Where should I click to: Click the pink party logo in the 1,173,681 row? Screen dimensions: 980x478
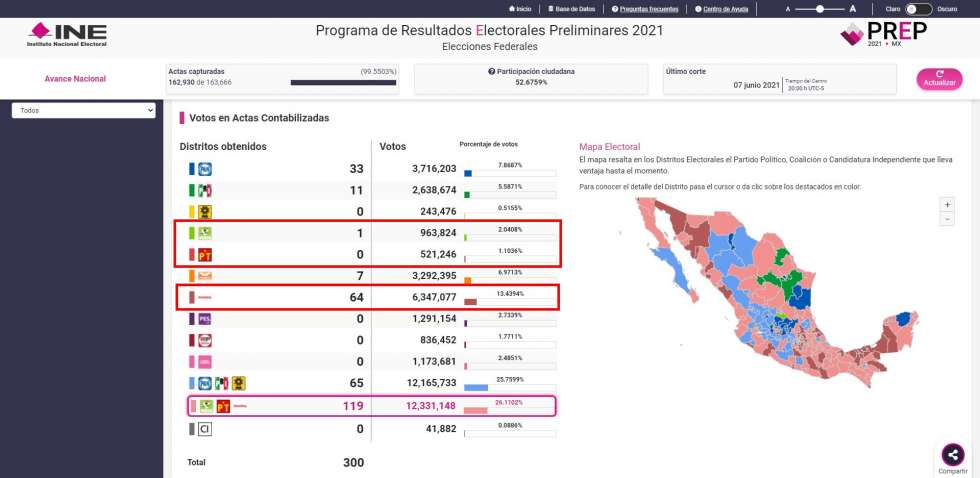click(x=205, y=362)
